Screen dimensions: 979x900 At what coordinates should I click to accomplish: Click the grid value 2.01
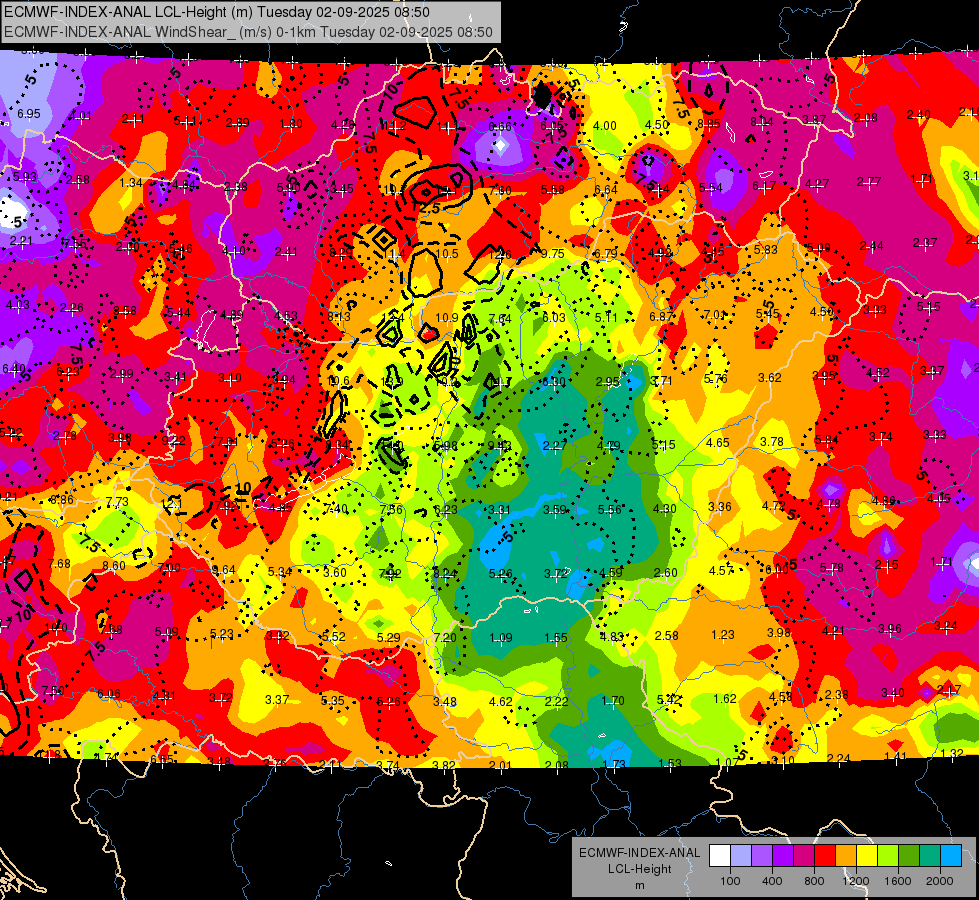tap(500, 765)
